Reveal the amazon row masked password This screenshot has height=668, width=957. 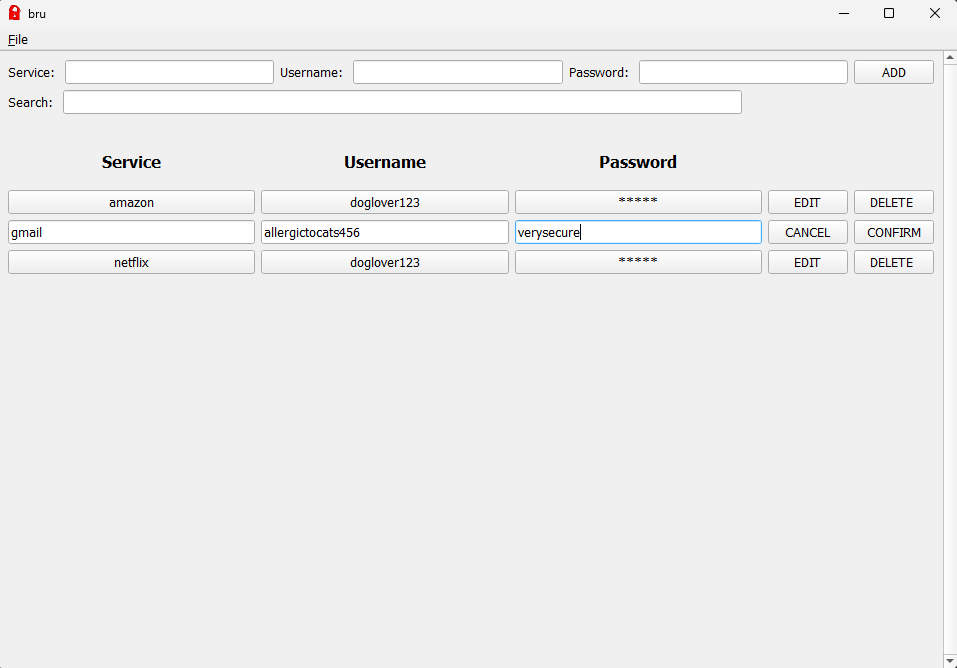tap(638, 202)
